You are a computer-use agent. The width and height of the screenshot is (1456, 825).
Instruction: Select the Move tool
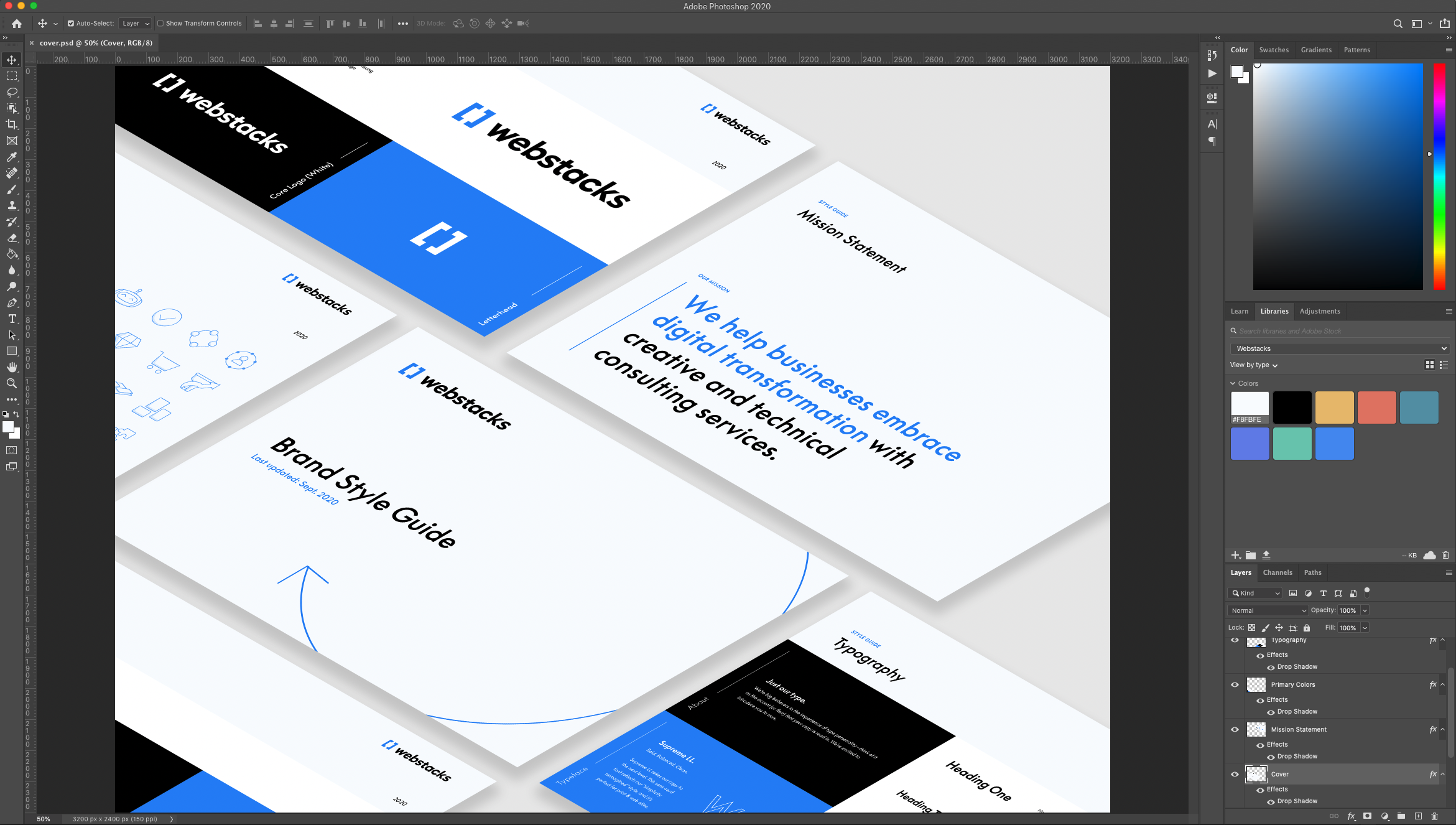(12, 60)
